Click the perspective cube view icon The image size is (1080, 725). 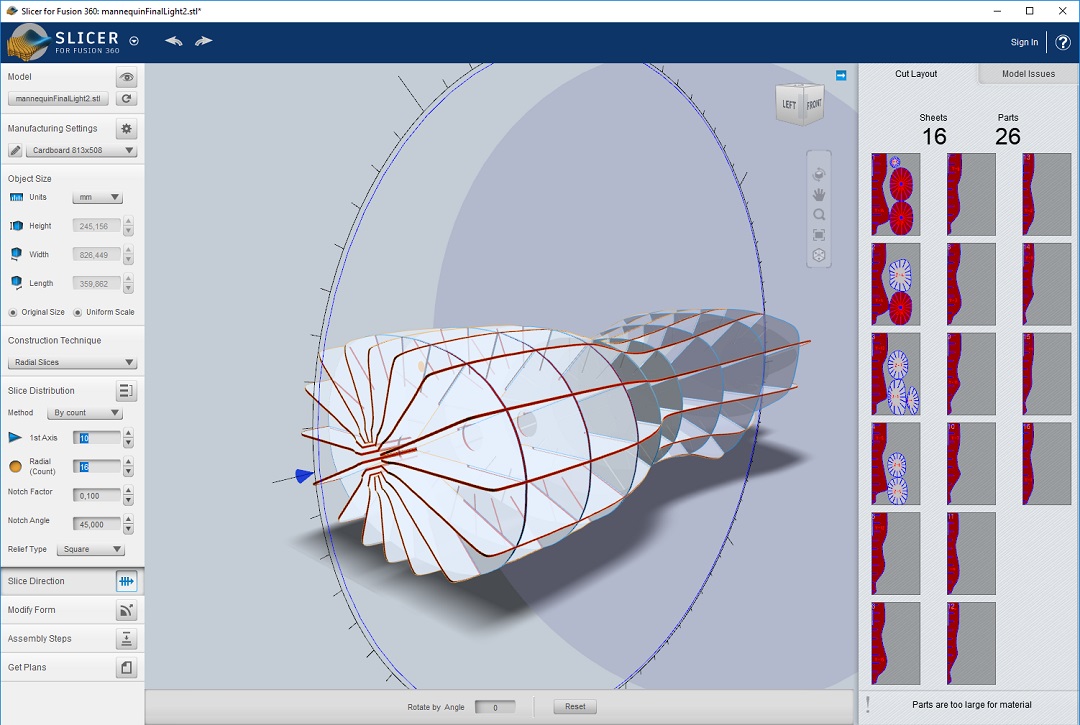819,255
